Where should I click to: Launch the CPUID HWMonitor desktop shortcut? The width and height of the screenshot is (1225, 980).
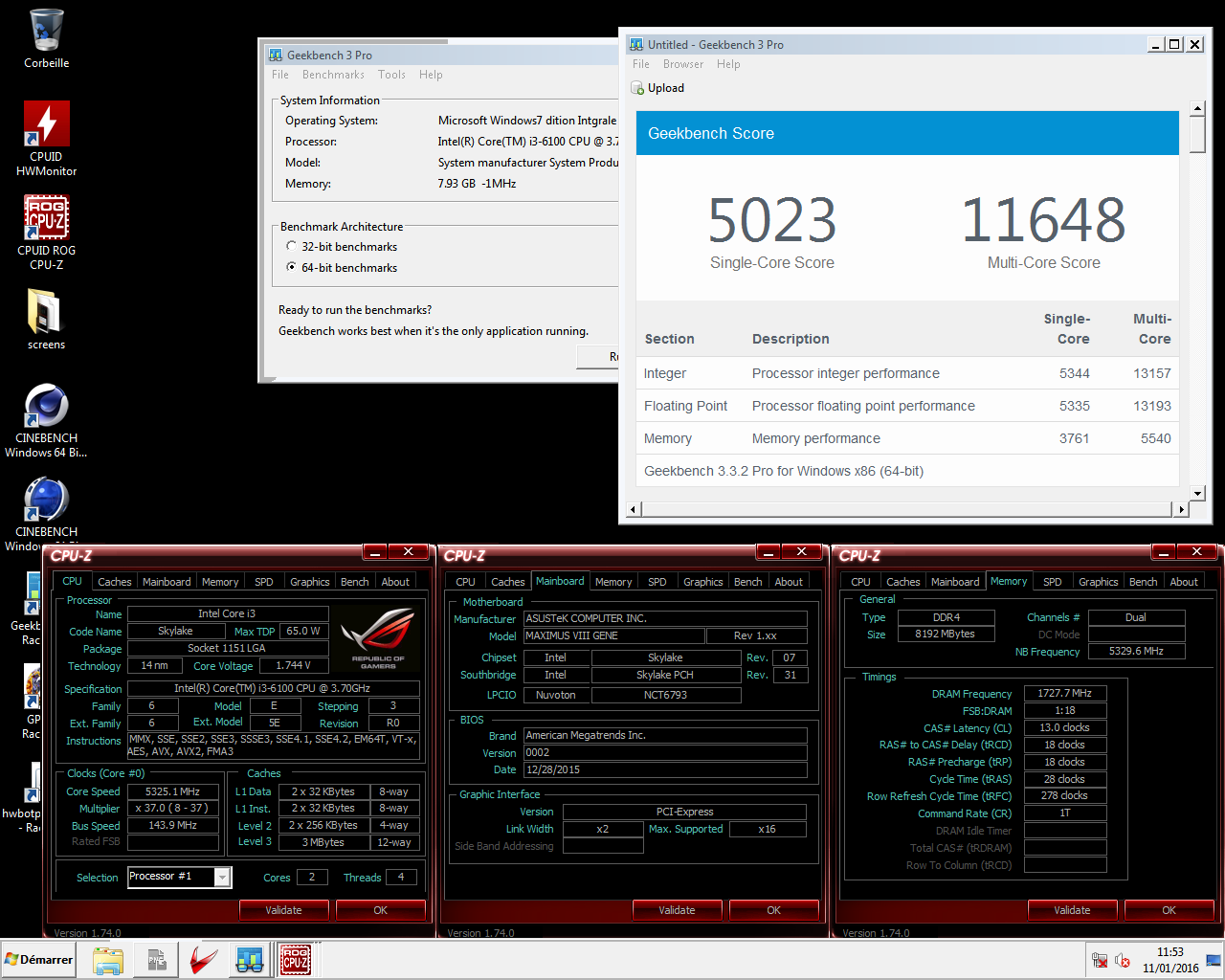click(x=46, y=139)
